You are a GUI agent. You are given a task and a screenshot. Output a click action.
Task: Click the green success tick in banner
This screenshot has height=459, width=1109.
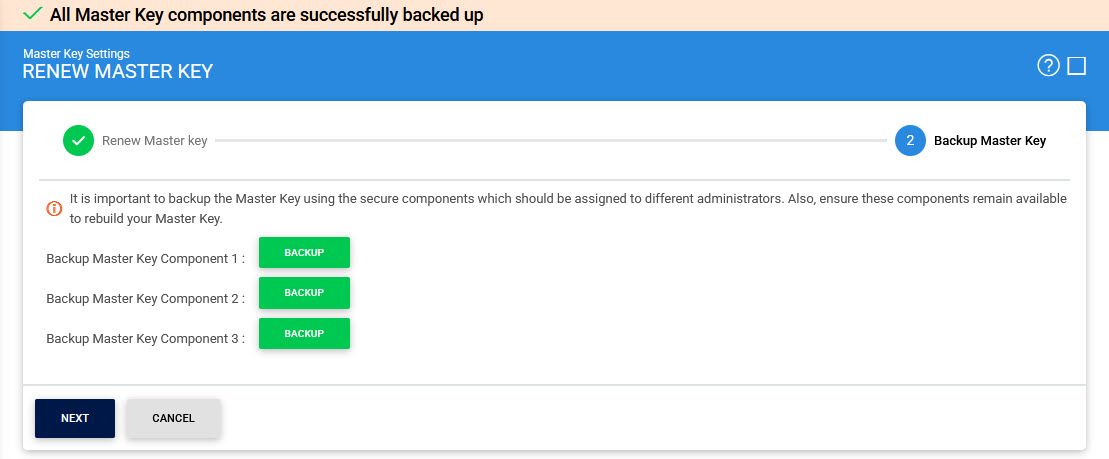tap(32, 14)
